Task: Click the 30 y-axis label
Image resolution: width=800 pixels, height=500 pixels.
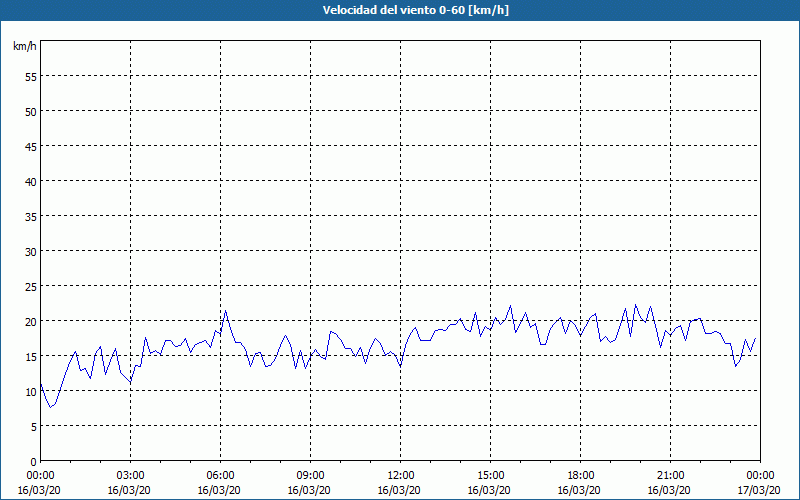Action: [x=31, y=251]
